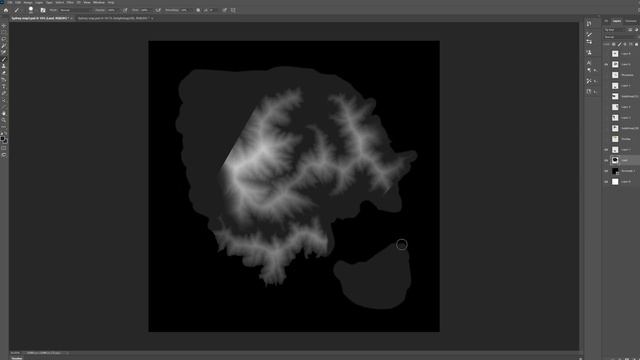Open the layer blend mode dropdown
Screen dimensions: 640x360
pyautogui.click(x=621, y=37)
